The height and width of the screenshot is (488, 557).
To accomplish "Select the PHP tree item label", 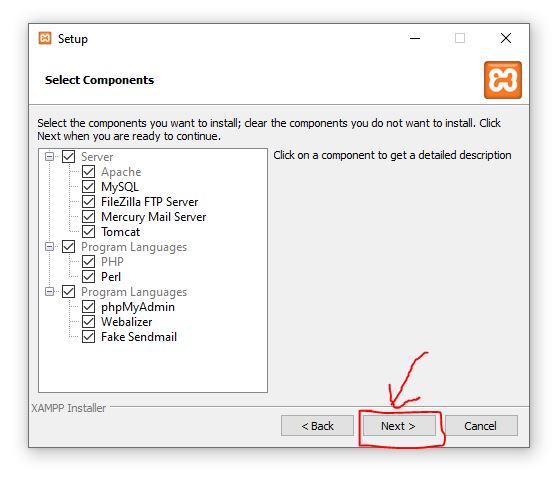I will (x=112, y=262).
